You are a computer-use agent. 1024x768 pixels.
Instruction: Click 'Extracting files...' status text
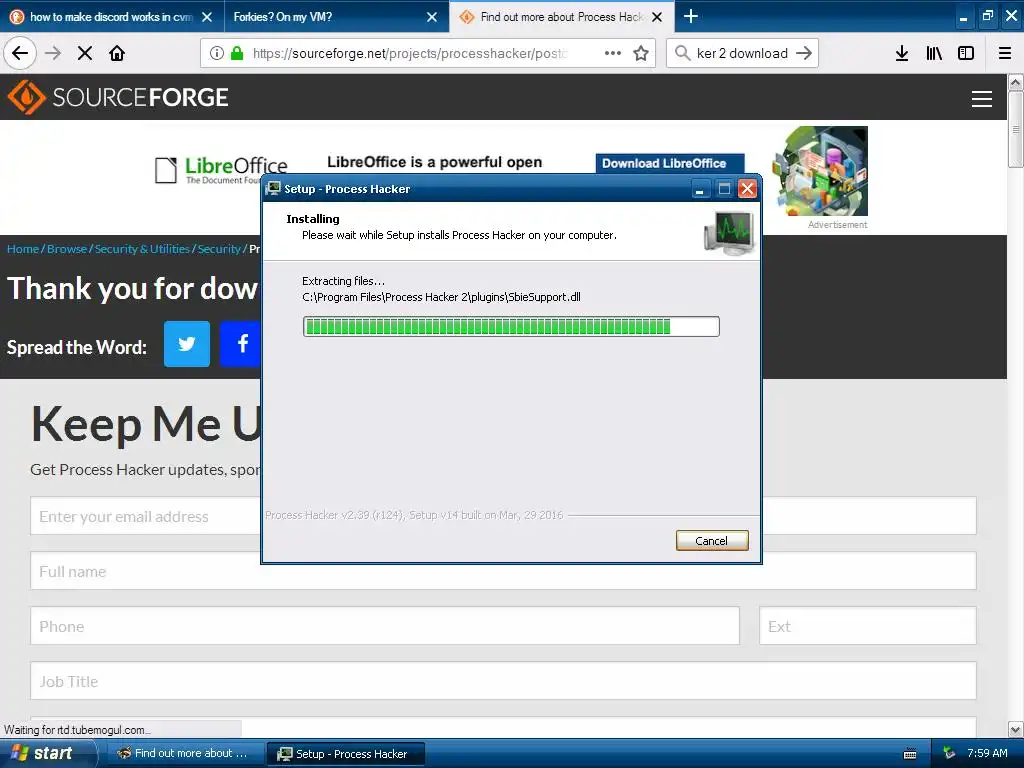point(344,281)
